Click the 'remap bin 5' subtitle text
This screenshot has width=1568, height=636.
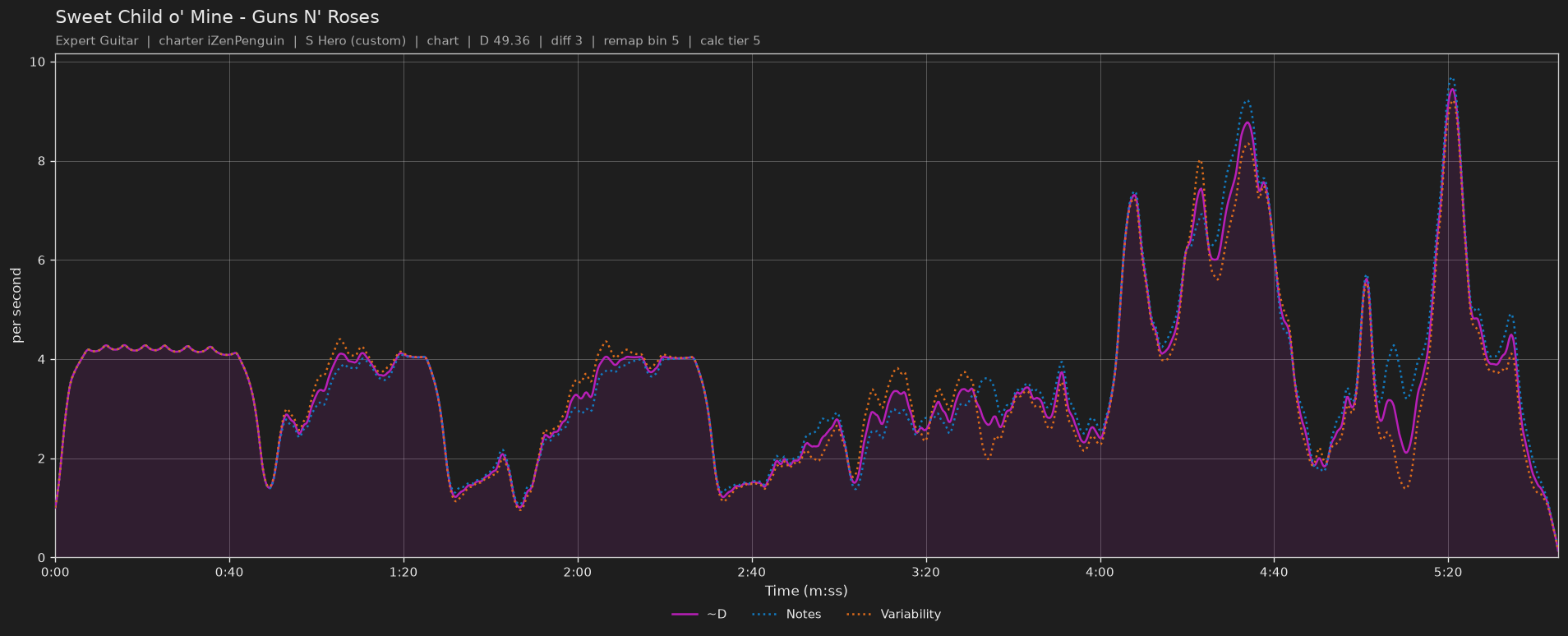pos(641,40)
